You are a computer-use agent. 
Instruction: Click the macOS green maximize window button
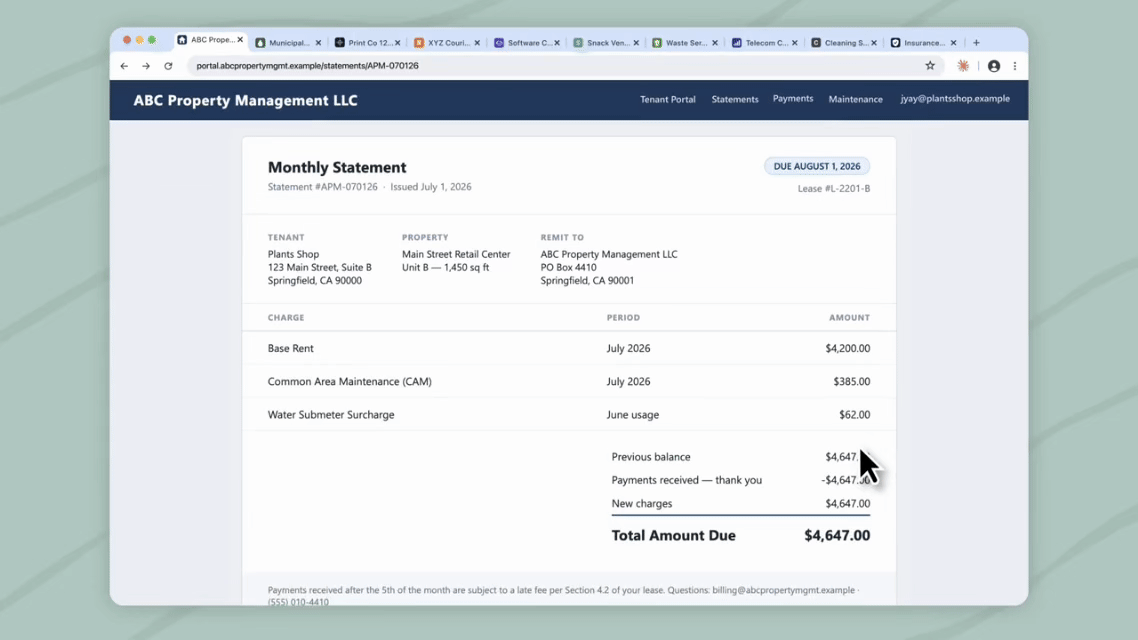[152, 40]
